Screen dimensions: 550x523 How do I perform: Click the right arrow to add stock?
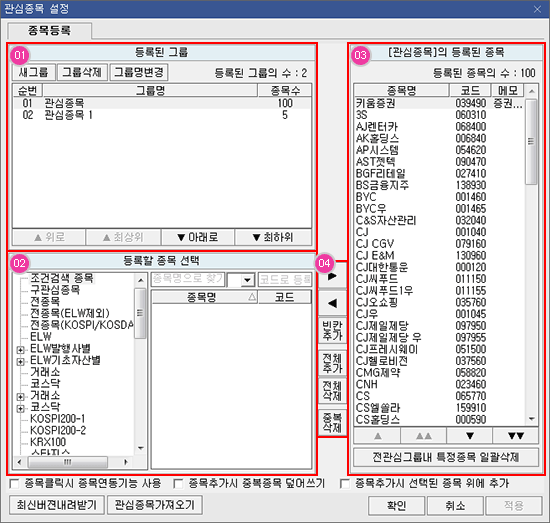[x=332, y=276]
